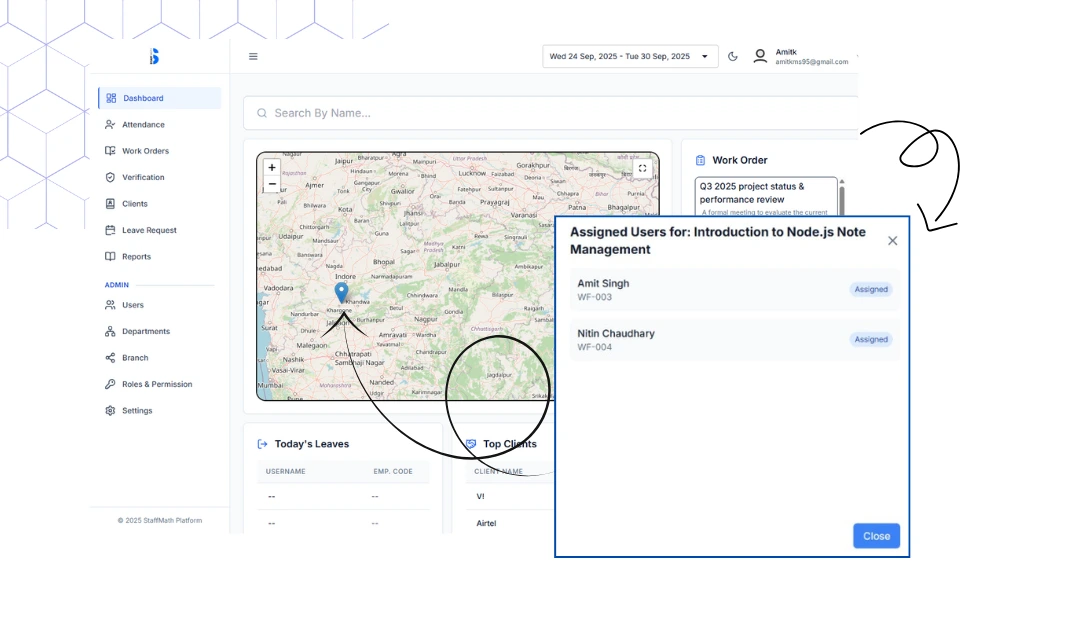Click the Work Order clipboard icon
This screenshot has width=1080, height=620.
tap(700, 161)
